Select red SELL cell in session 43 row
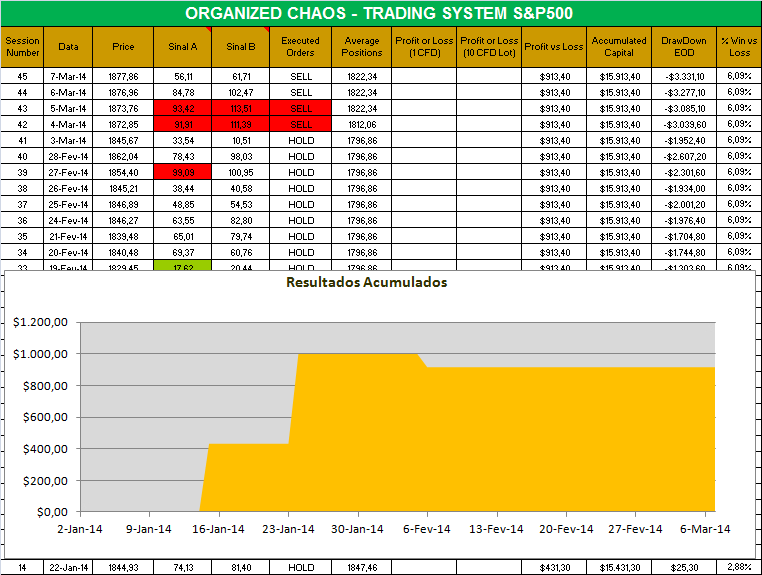Screen dimensions: 762x575 tap(300, 108)
